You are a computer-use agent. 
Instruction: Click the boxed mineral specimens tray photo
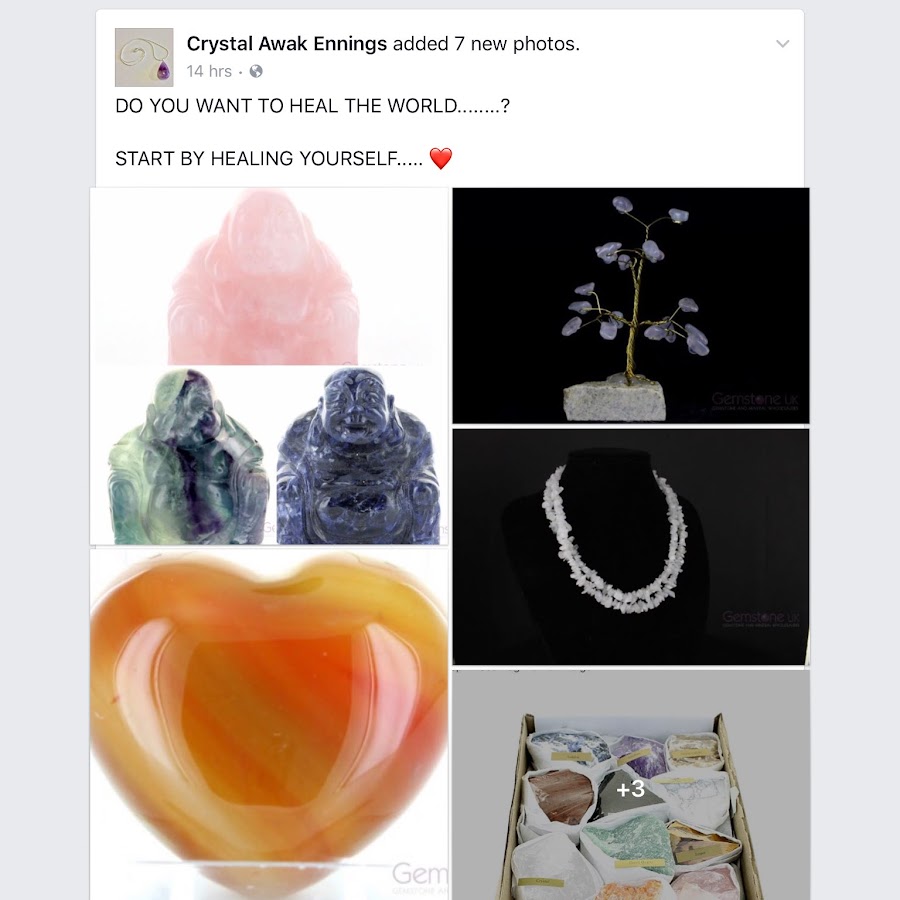coord(631,785)
